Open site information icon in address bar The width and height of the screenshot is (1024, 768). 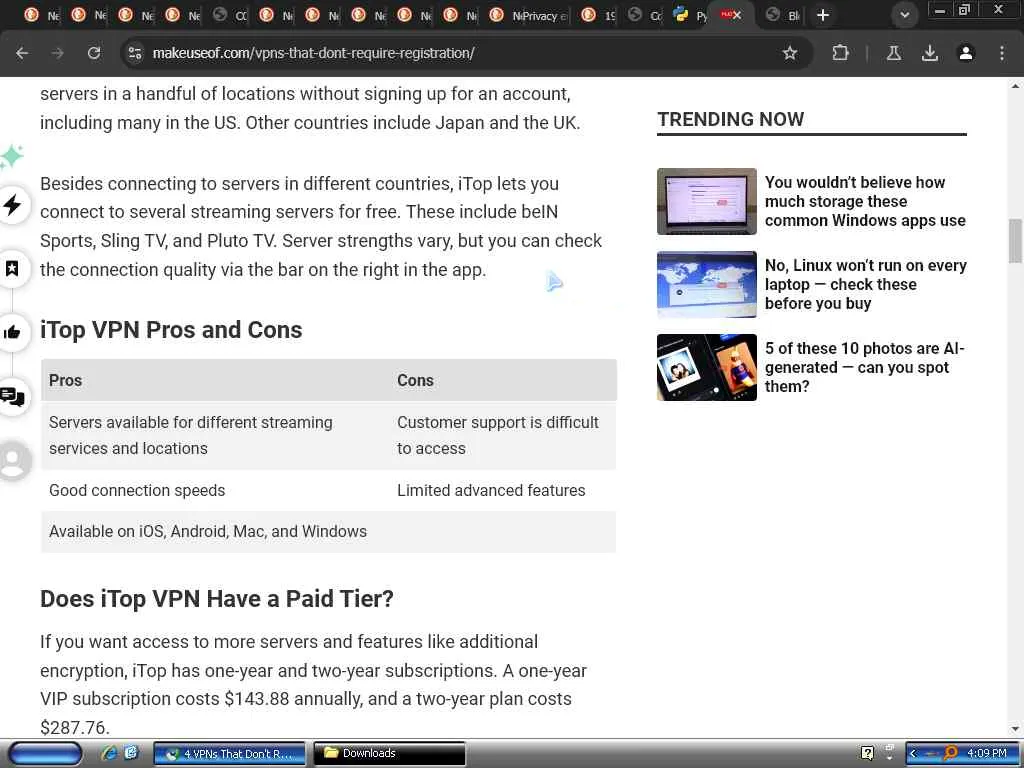click(x=135, y=53)
